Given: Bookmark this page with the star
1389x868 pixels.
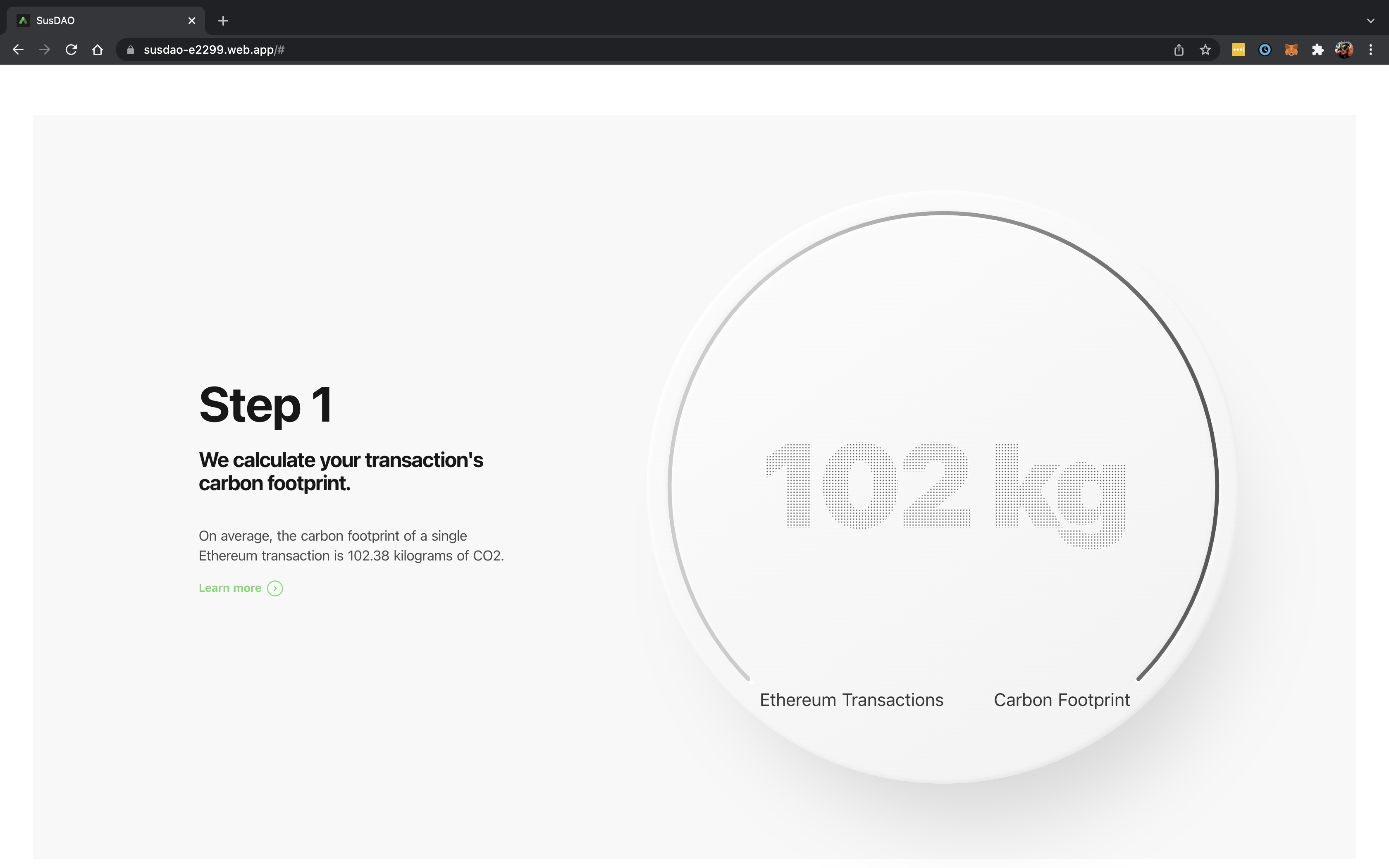Looking at the screenshot, I should [1205, 50].
